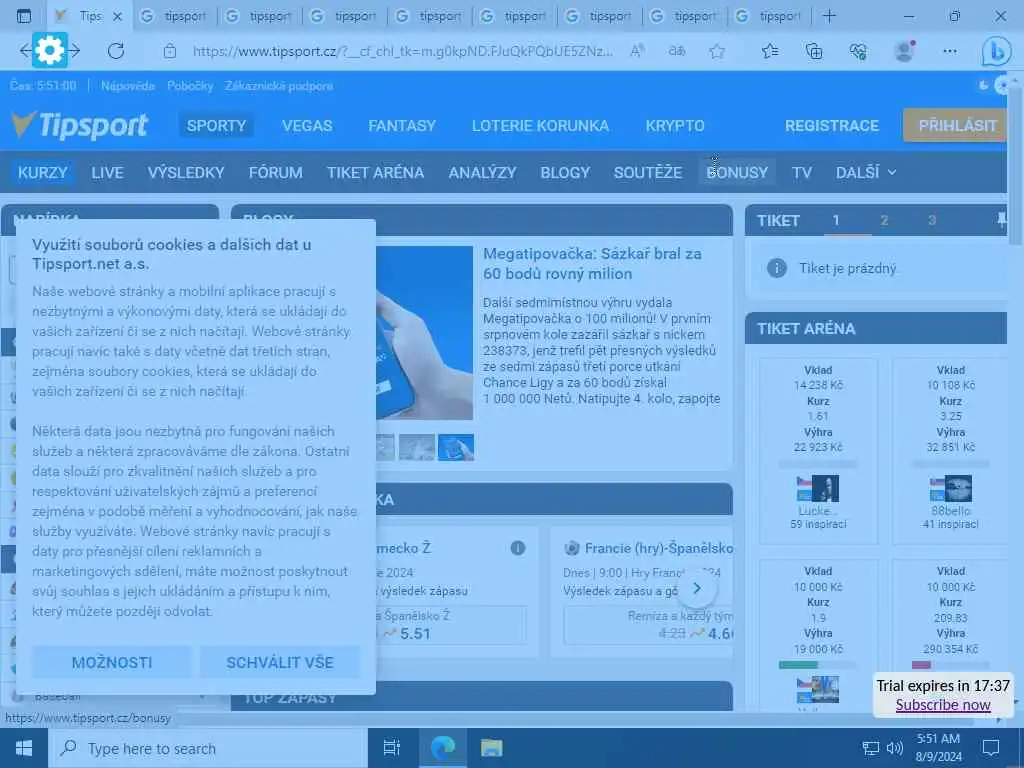Open Browser essentials heart icon
The image size is (1024, 768).
[858, 51]
